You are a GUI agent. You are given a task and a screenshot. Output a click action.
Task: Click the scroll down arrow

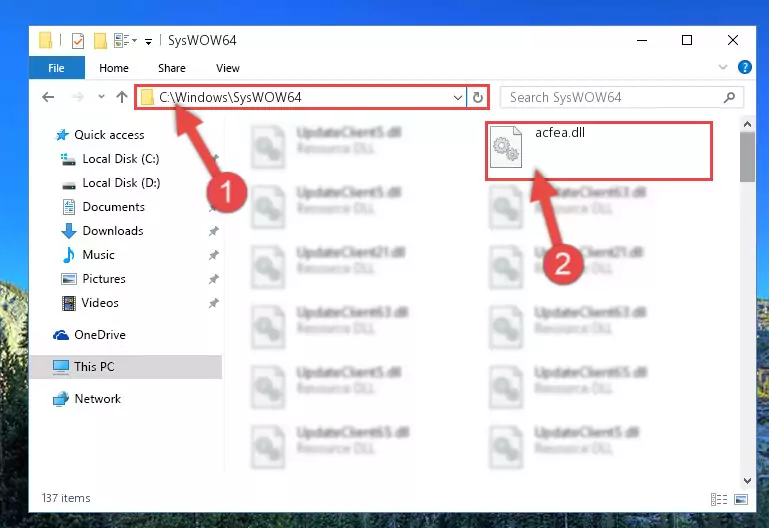point(747,481)
